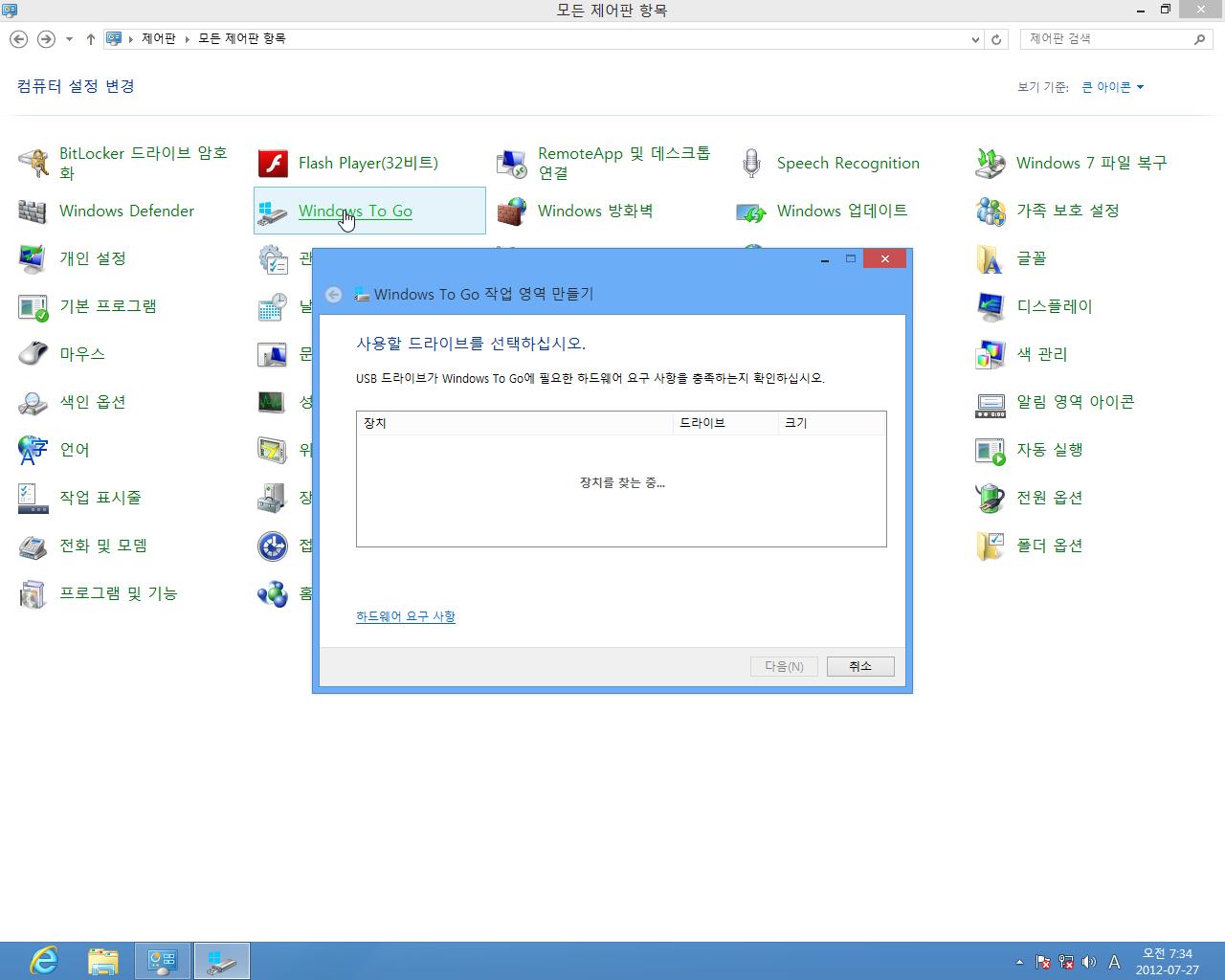
Task: Click the explorer back navigation button
Action: tap(18, 39)
